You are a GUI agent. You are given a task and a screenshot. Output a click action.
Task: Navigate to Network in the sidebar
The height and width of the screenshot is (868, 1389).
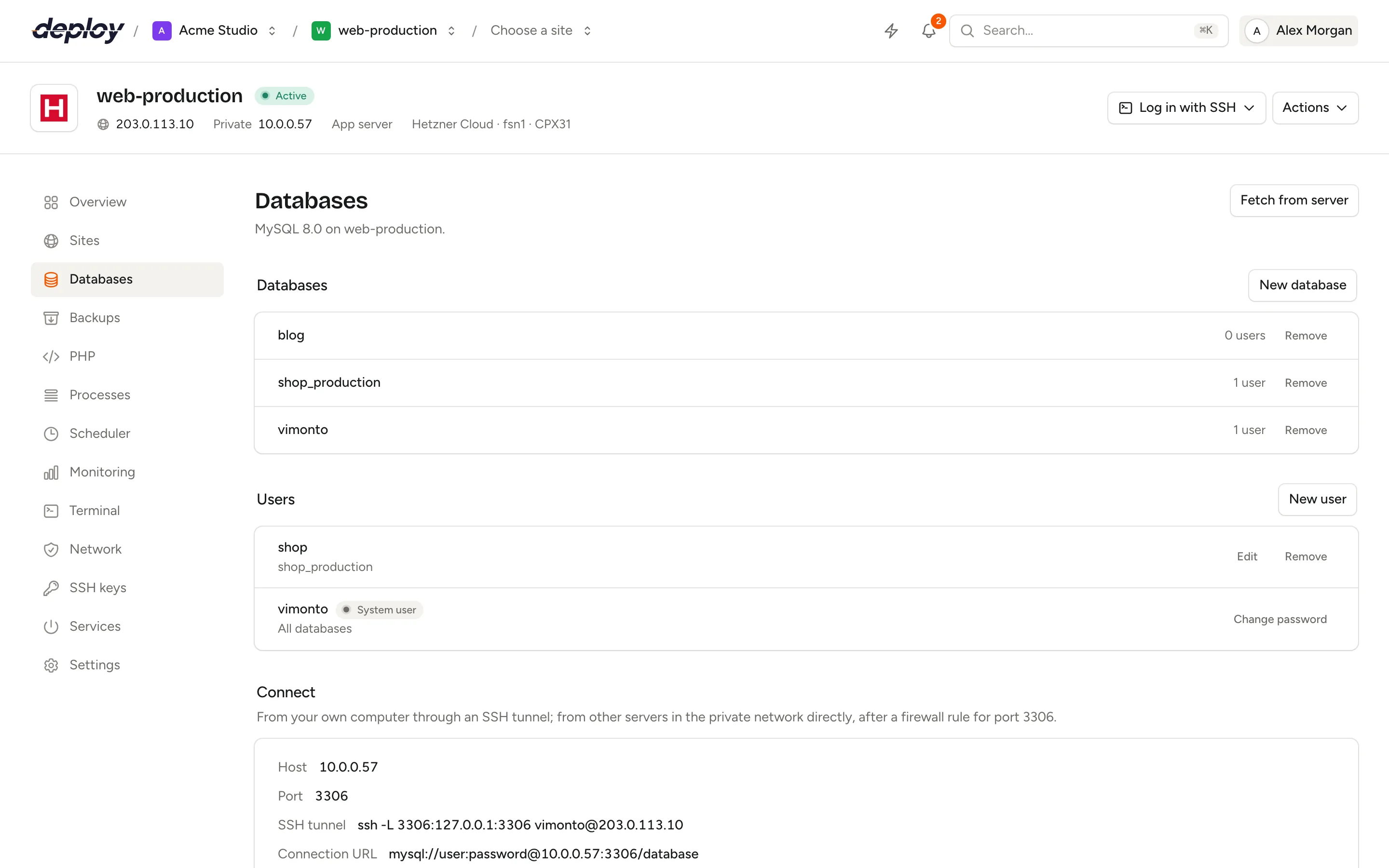click(x=127, y=549)
